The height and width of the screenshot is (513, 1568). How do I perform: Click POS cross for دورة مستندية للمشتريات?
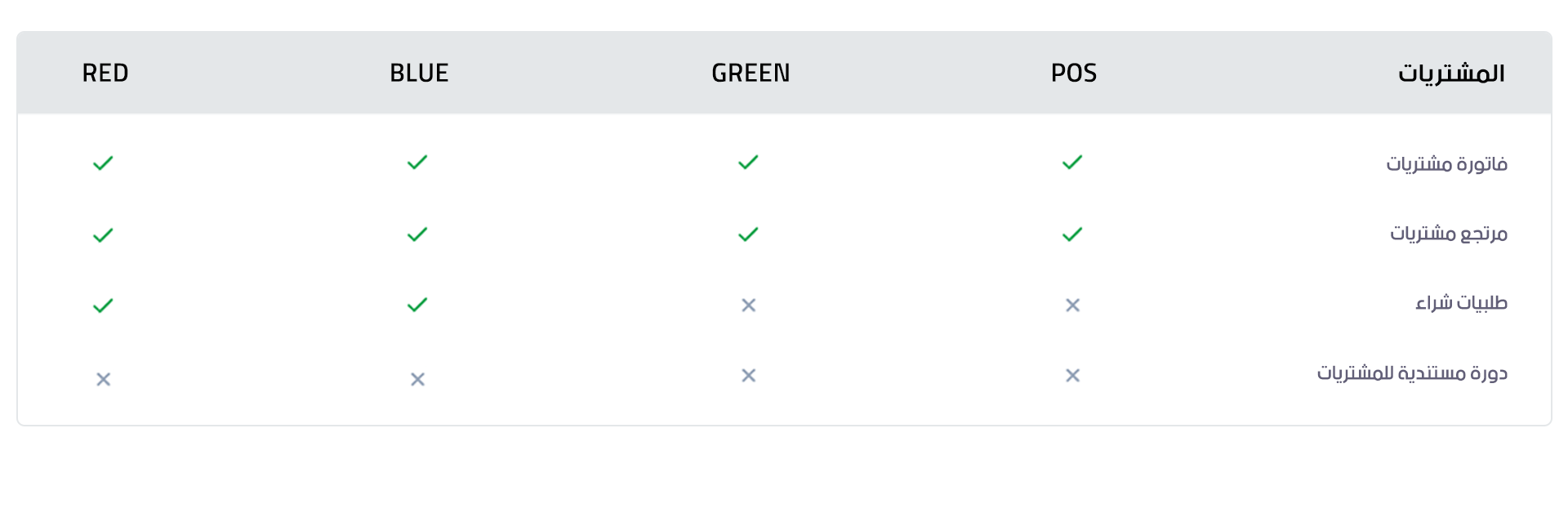[1072, 376]
